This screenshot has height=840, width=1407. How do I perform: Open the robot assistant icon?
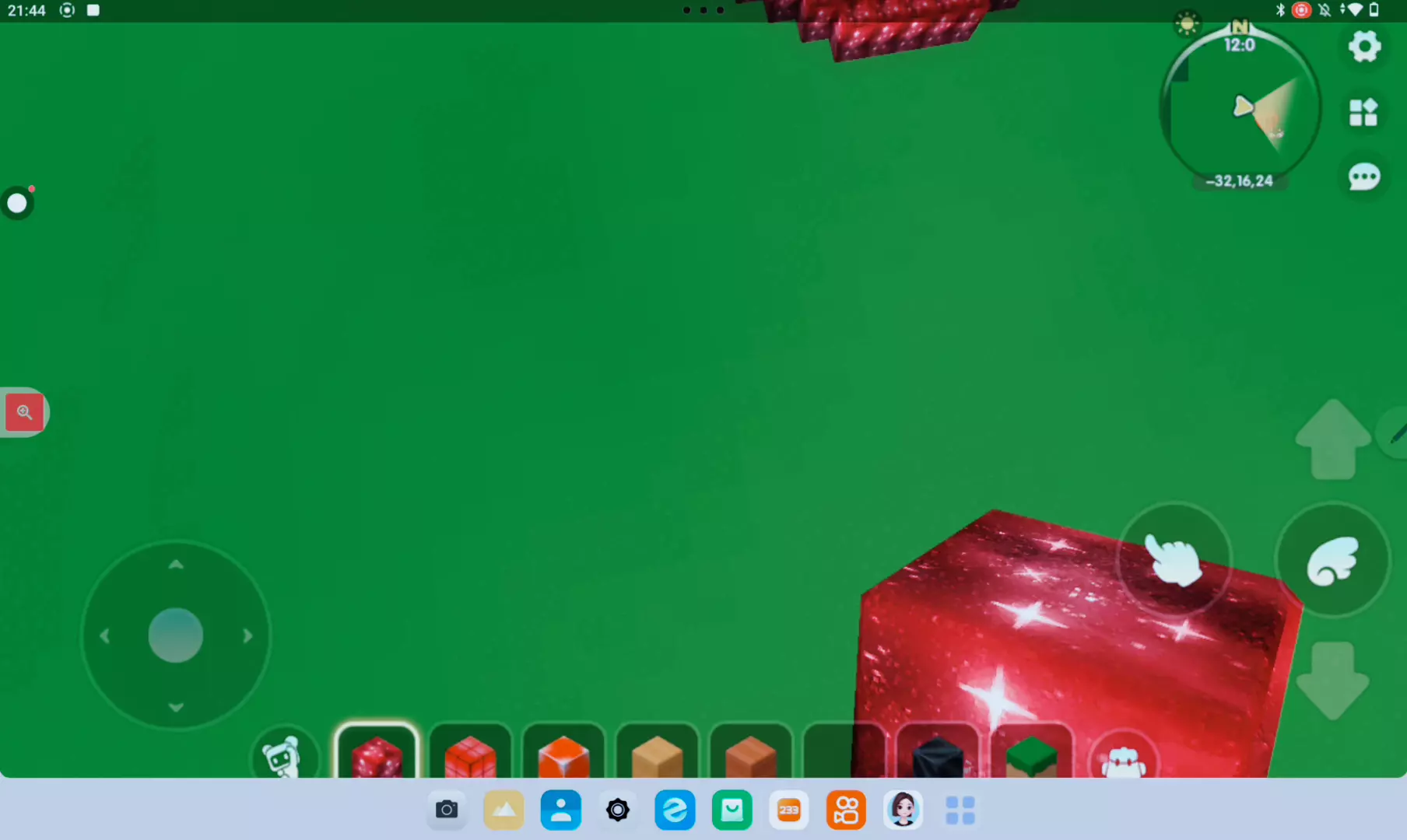pos(282,755)
